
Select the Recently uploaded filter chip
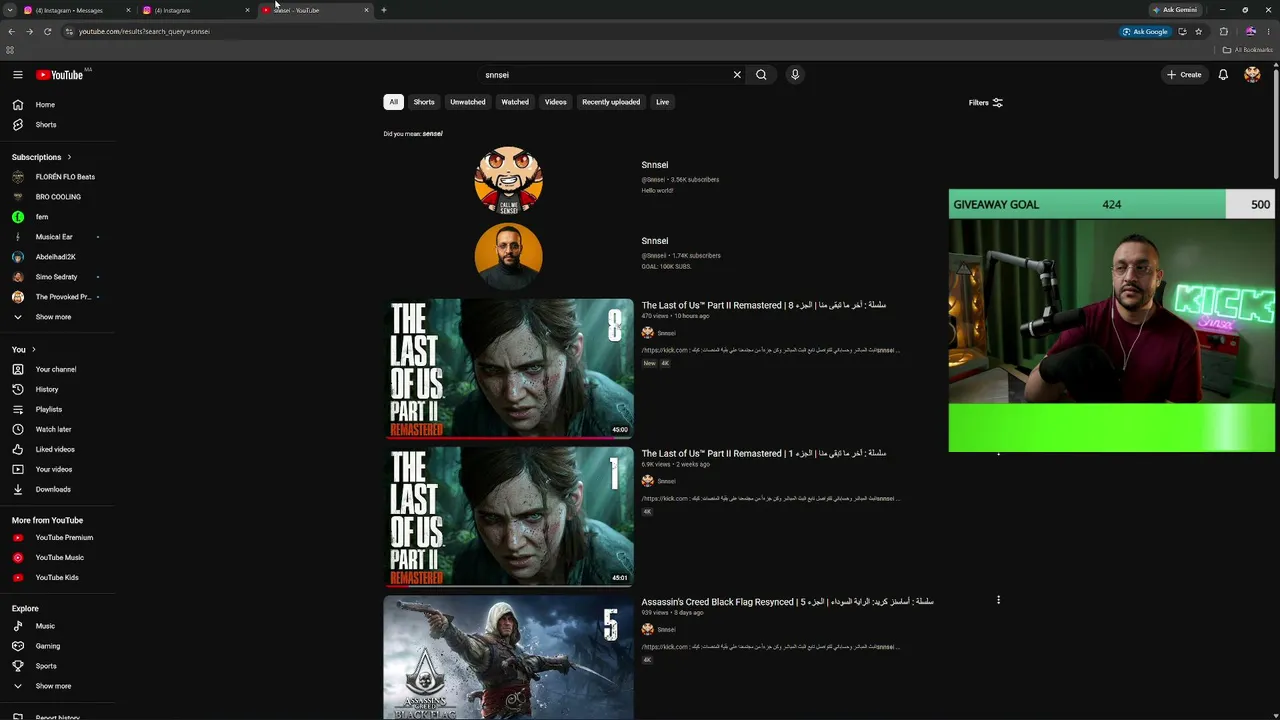click(x=611, y=102)
